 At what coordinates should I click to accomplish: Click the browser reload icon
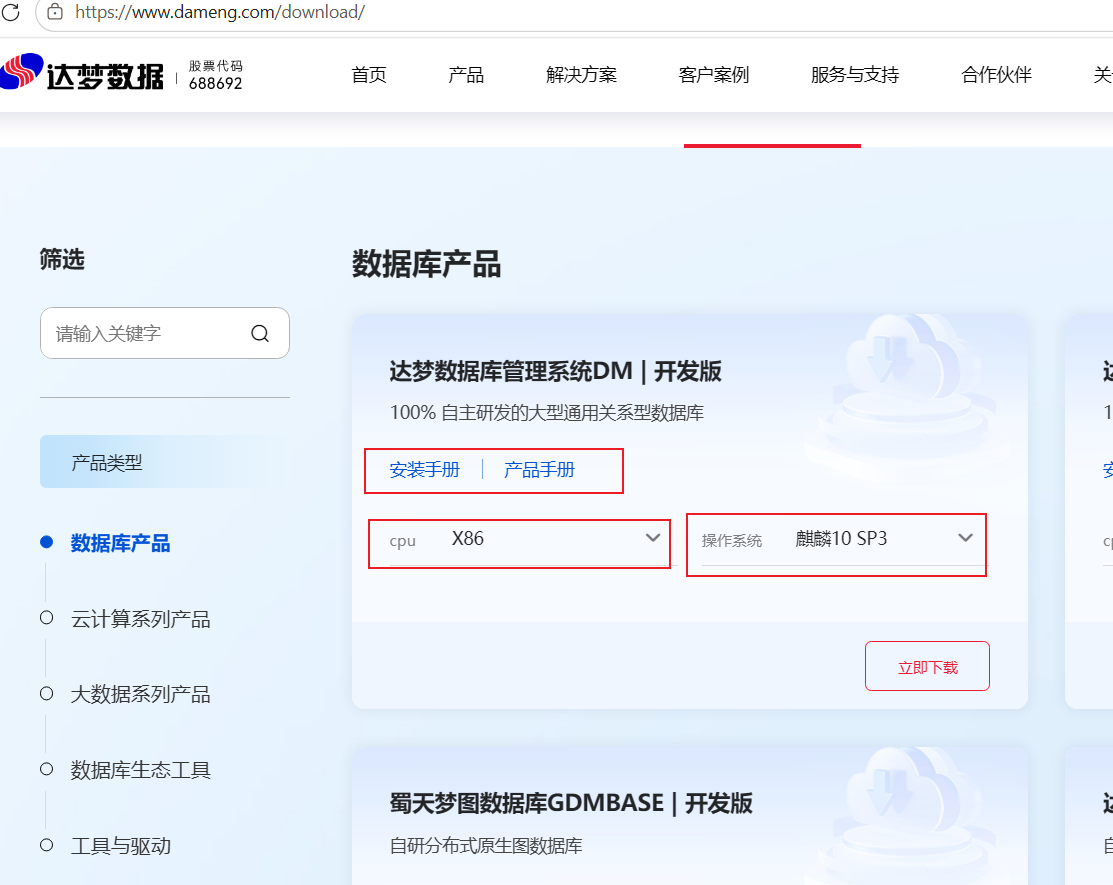(x=10, y=11)
